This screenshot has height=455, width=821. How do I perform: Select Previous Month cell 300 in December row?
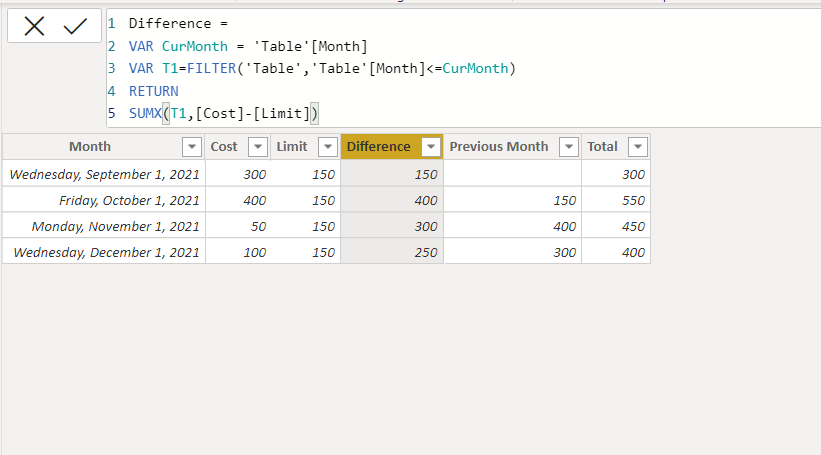pos(513,252)
